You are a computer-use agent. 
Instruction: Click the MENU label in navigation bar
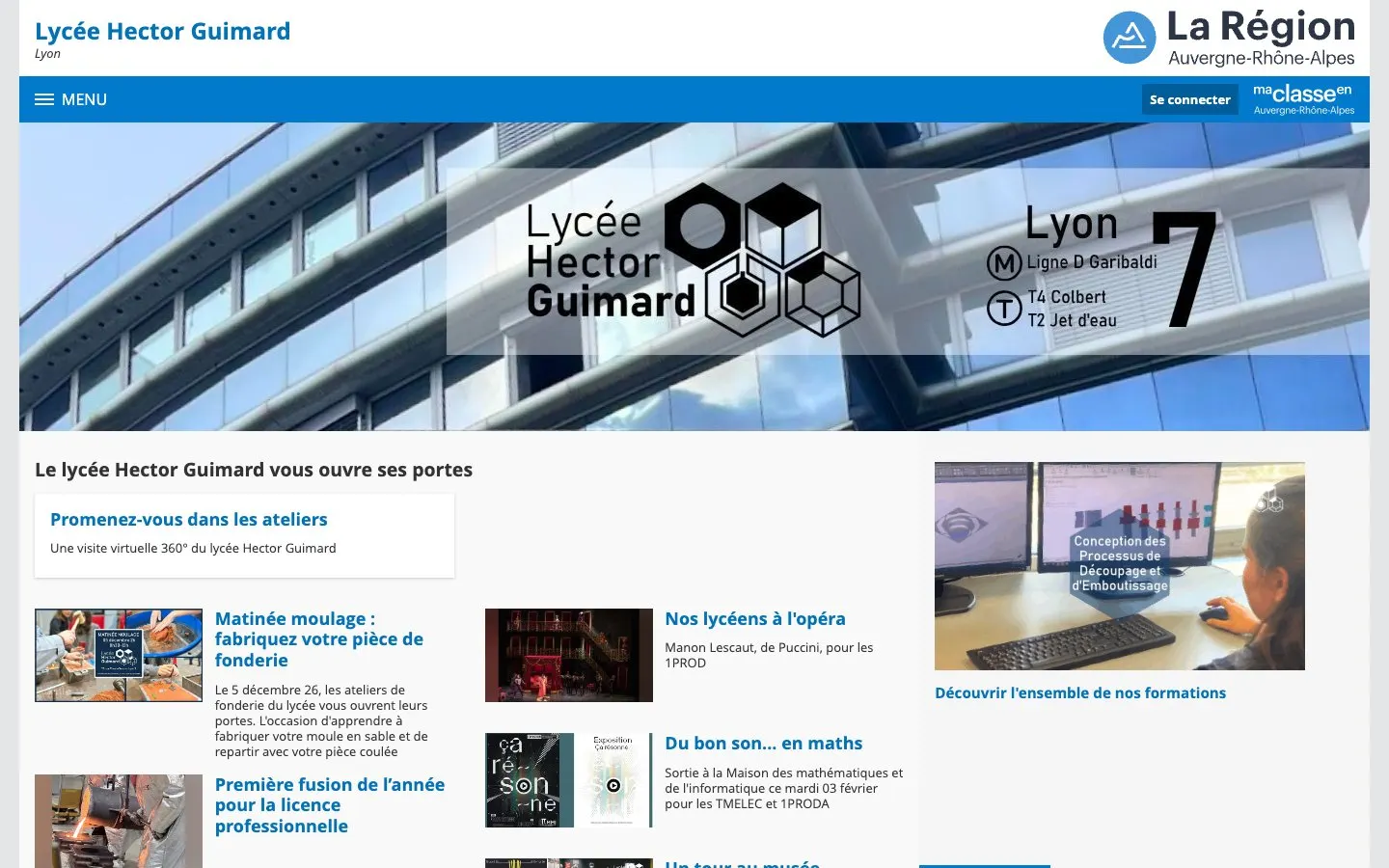pyautogui.click(x=84, y=99)
